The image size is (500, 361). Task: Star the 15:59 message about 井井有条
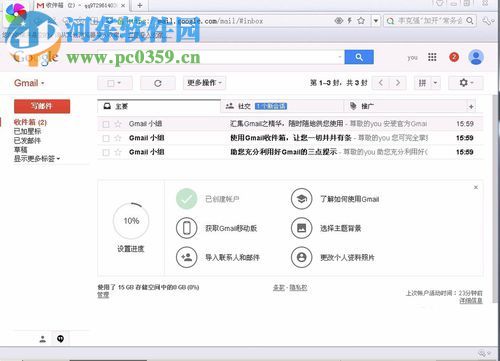tap(118, 138)
